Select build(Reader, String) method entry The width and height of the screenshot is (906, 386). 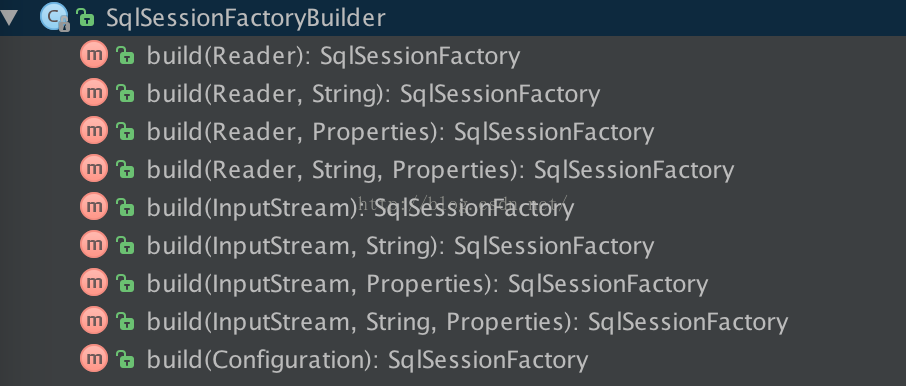(373, 94)
